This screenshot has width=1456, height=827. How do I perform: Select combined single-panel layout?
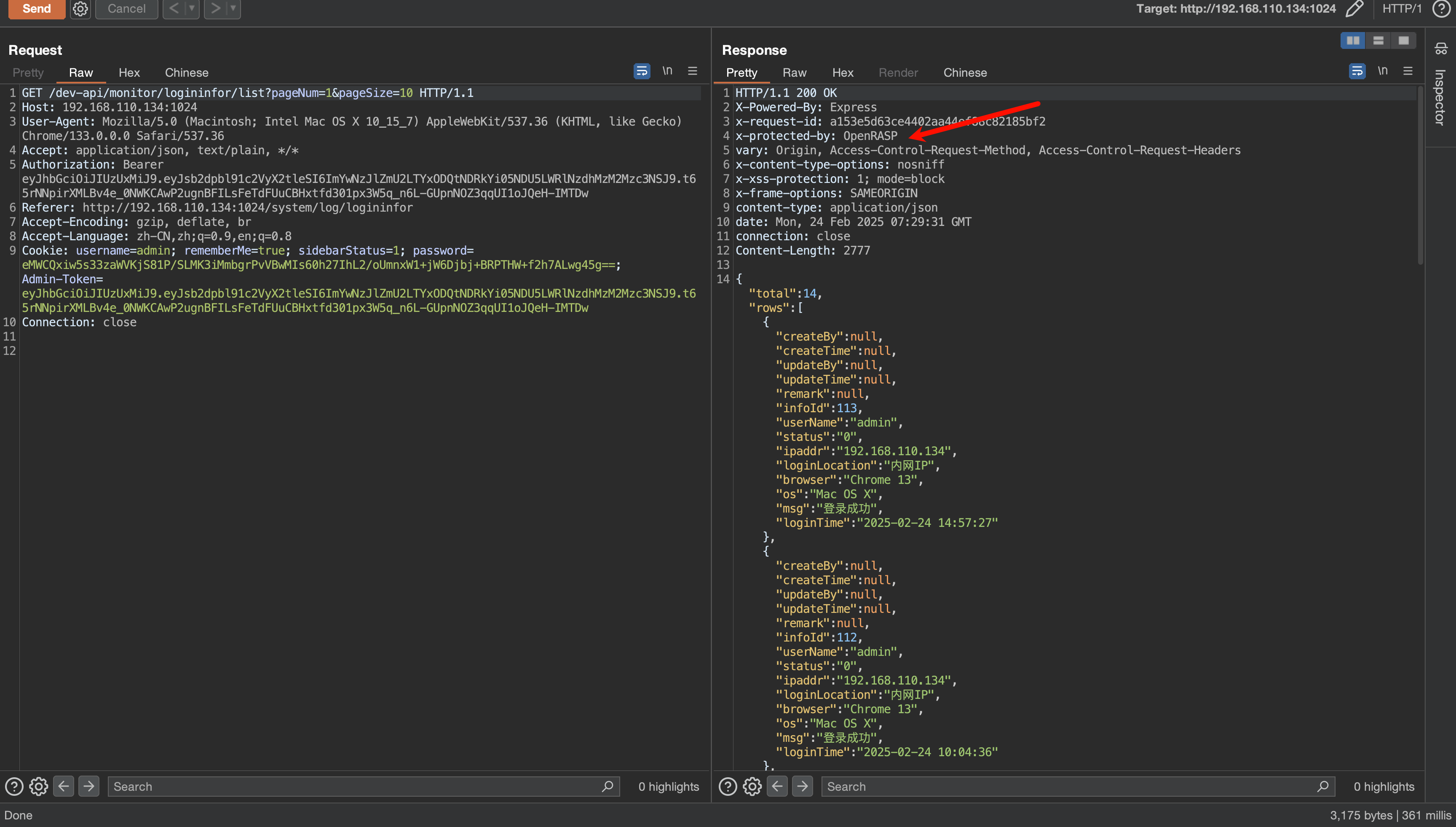tap(1404, 40)
